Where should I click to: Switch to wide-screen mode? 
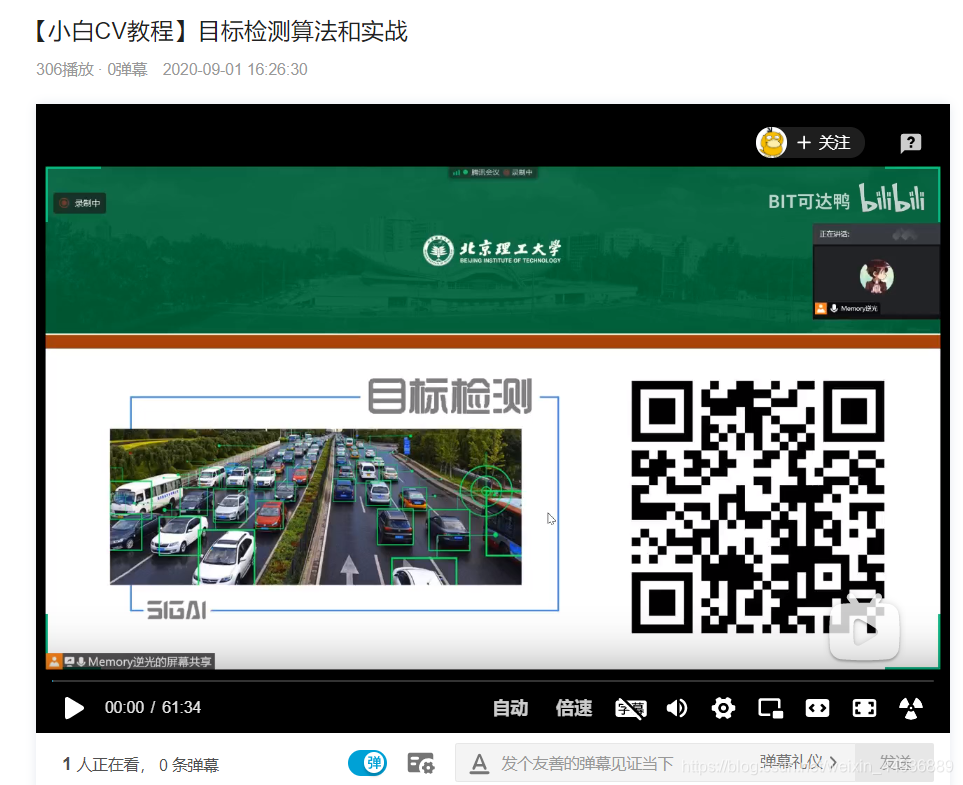point(817,708)
